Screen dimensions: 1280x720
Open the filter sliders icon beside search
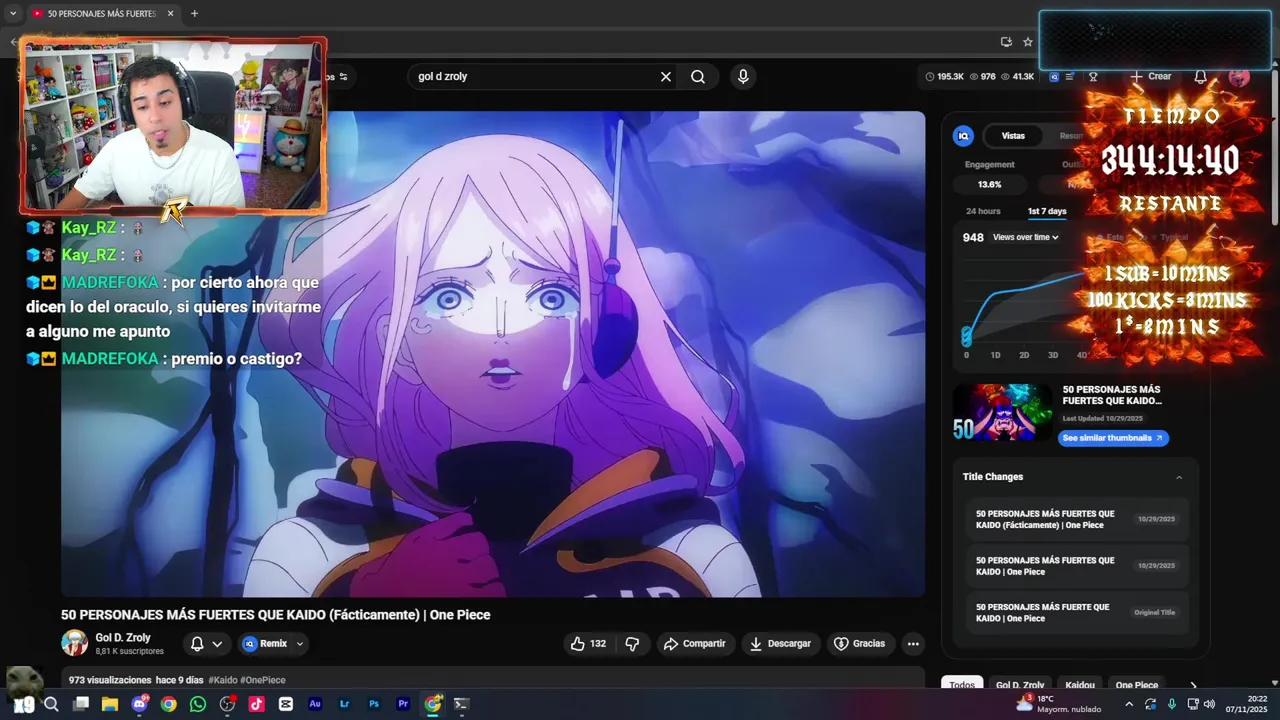click(x=343, y=77)
